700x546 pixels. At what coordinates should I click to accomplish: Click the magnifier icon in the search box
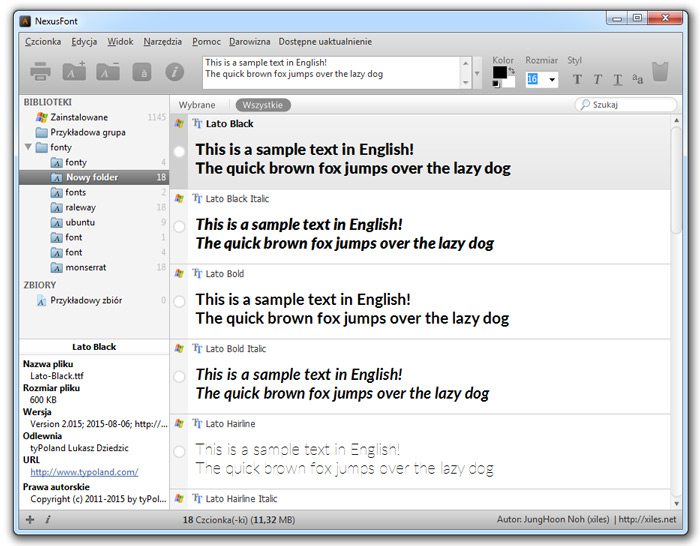click(584, 104)
